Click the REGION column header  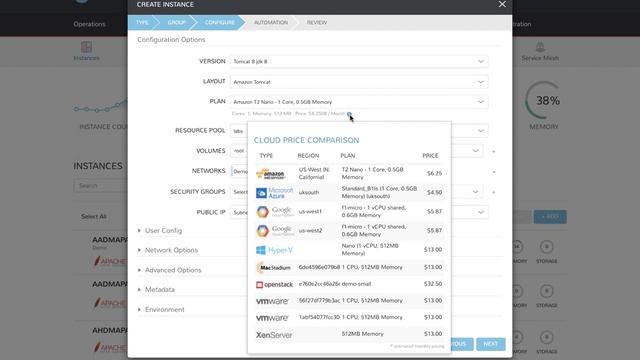(308, 156)
